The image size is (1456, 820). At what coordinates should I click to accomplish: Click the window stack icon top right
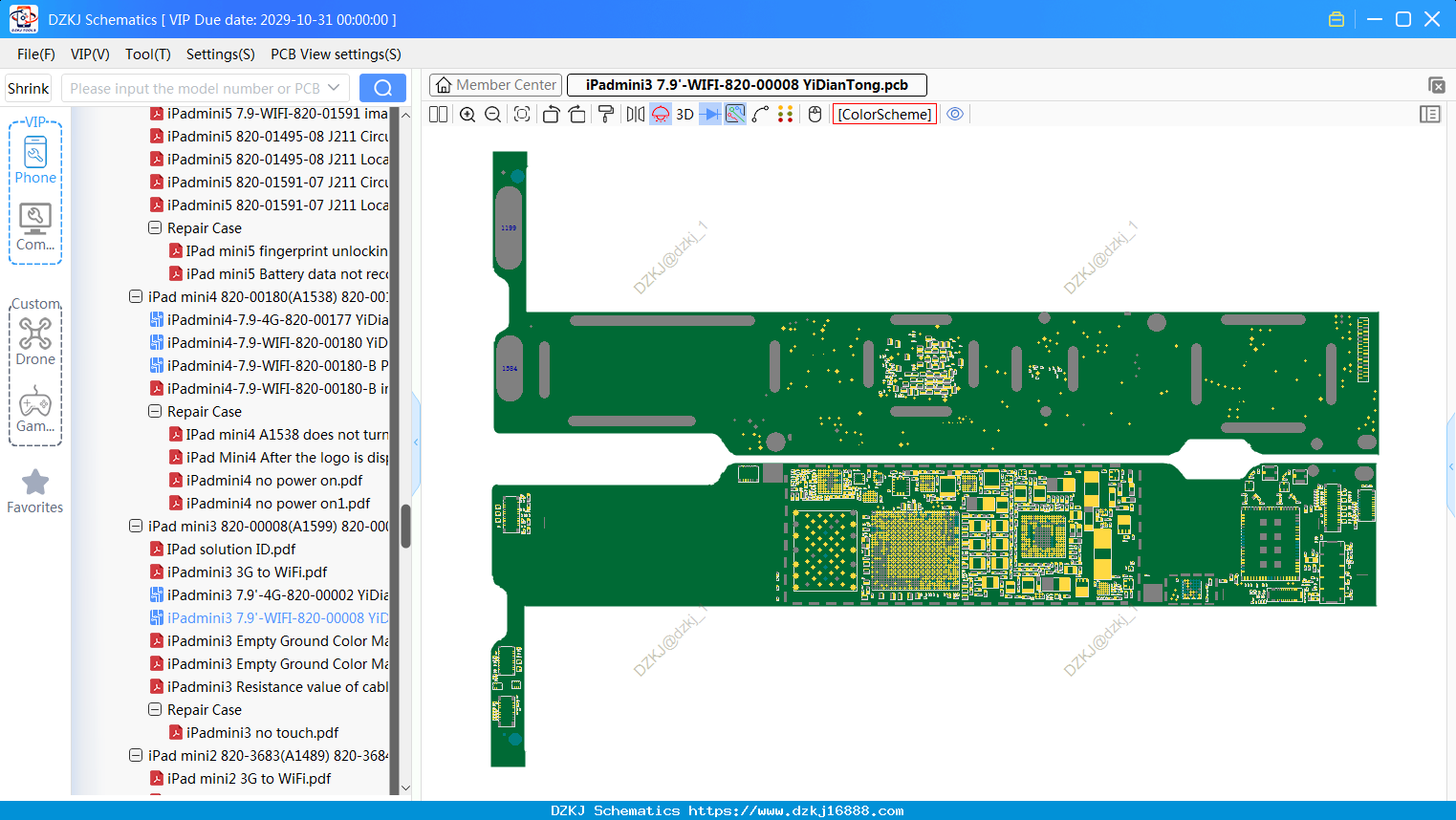click(x=1436, y=85)
